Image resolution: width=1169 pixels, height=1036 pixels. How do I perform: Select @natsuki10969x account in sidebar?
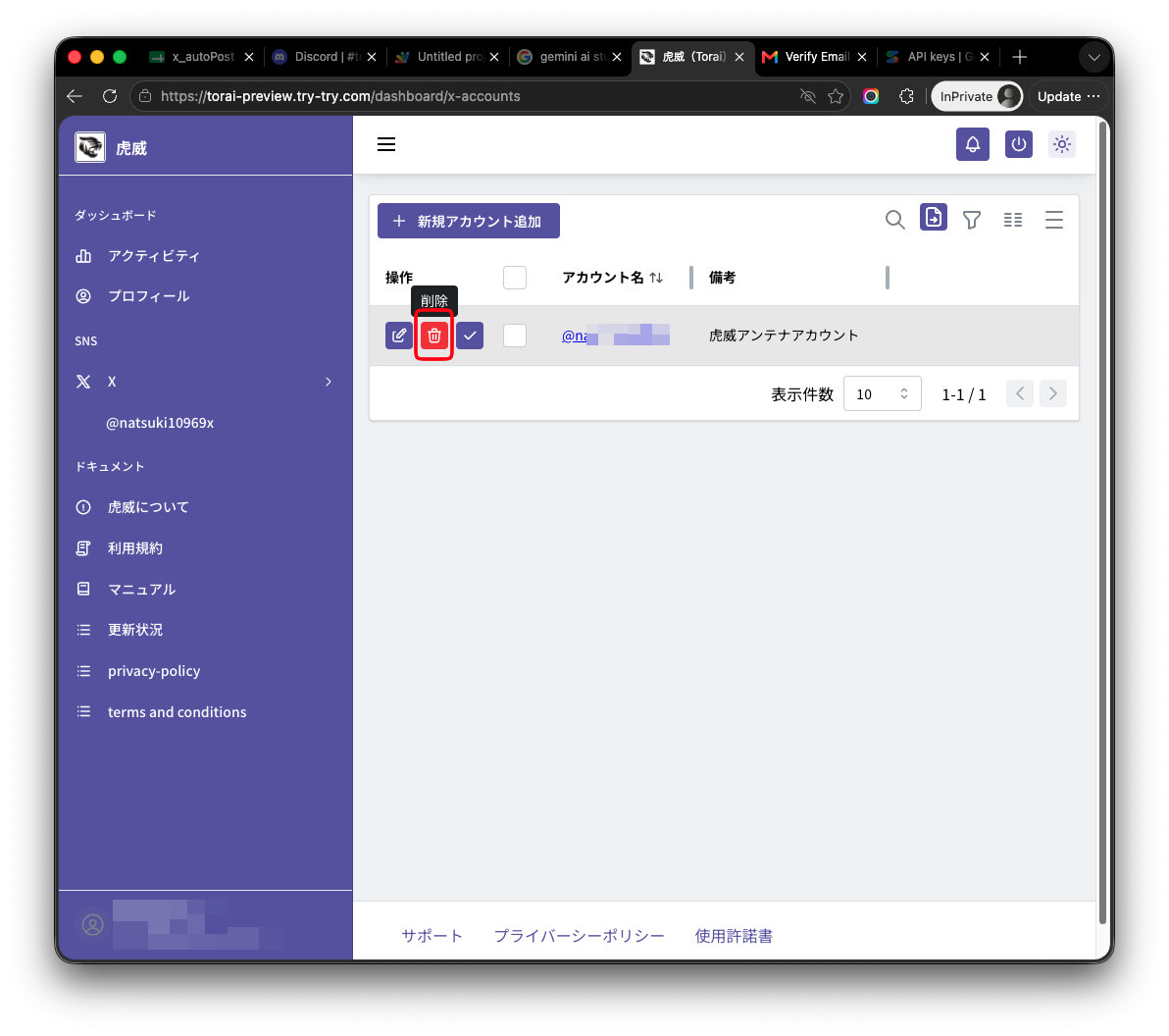(160, 423)
